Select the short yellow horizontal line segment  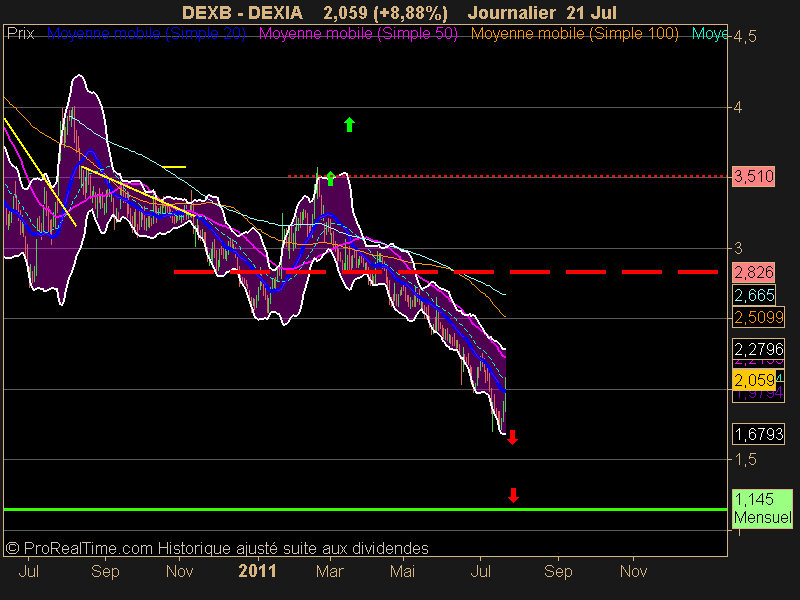(x=173, y=166)
